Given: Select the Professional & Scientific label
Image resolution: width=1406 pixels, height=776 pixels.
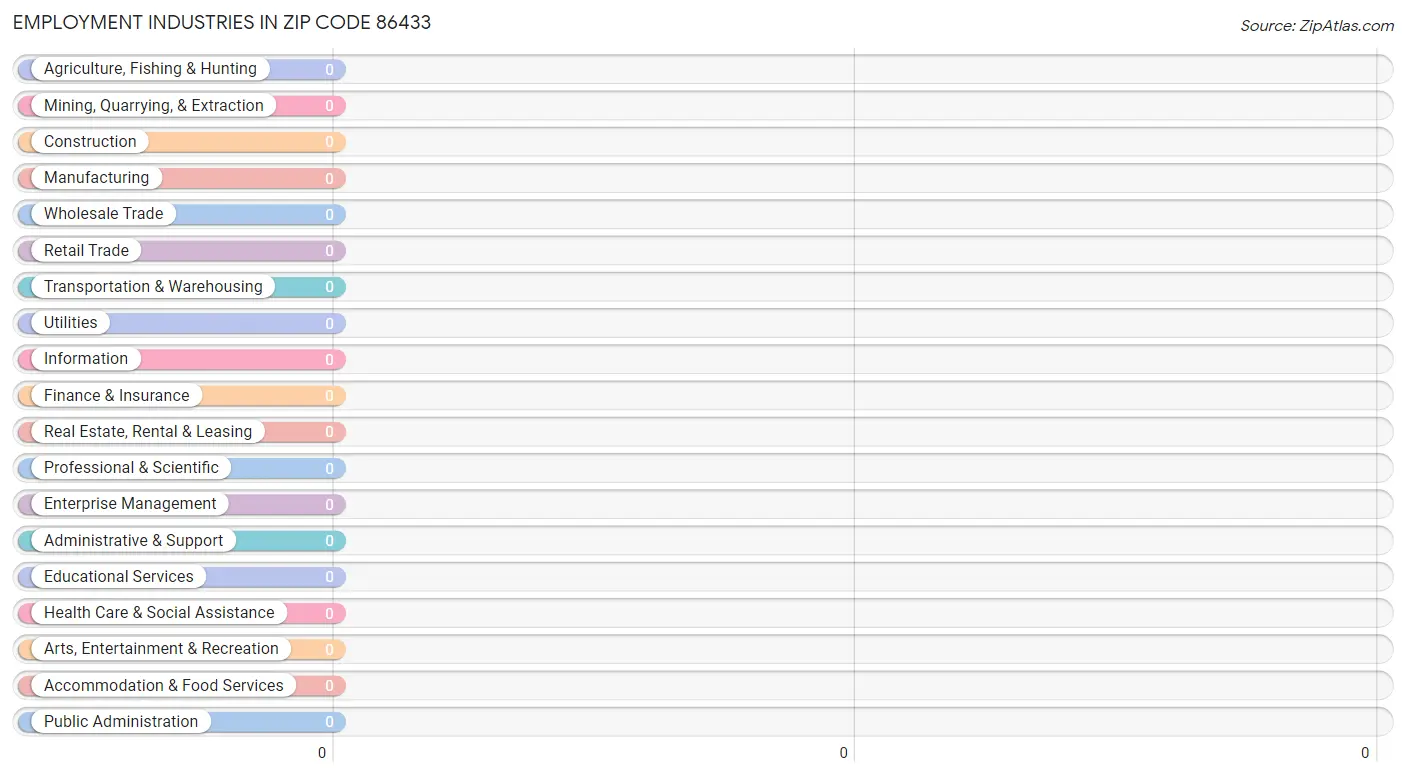Looking at the screenshot, I should coord(131,467).
